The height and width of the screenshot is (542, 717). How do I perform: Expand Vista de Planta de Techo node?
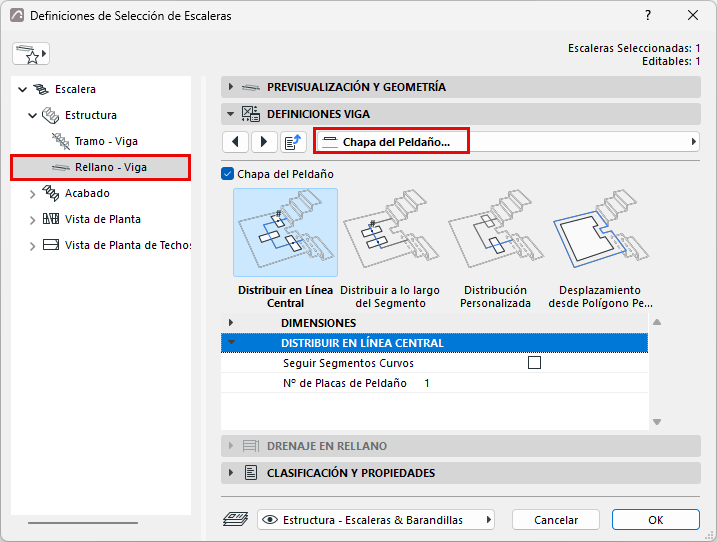tap(32, 246)
